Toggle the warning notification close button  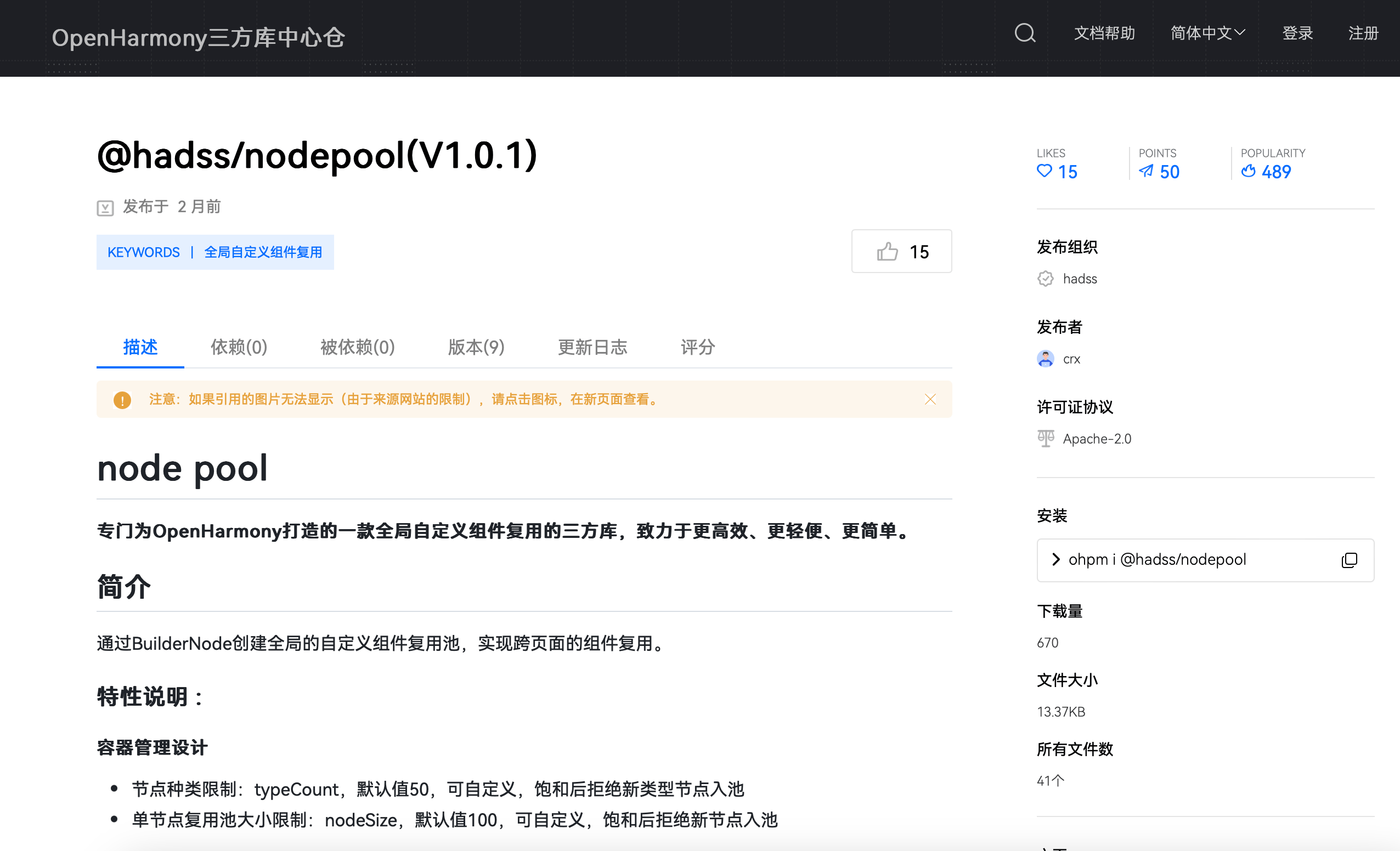point(930,399)
